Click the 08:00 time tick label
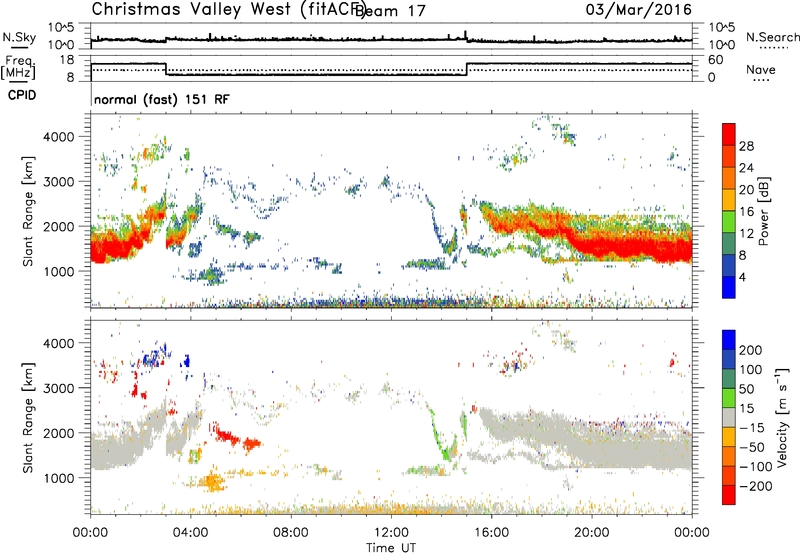800x554 pixels. click(x=291, y=533)
